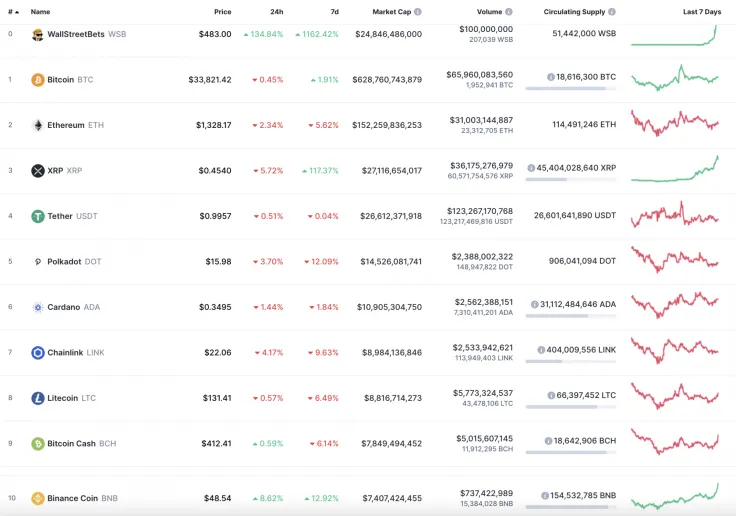
Task: Click the Litecoin blue logo icon
Action: (x=38, y=398)
